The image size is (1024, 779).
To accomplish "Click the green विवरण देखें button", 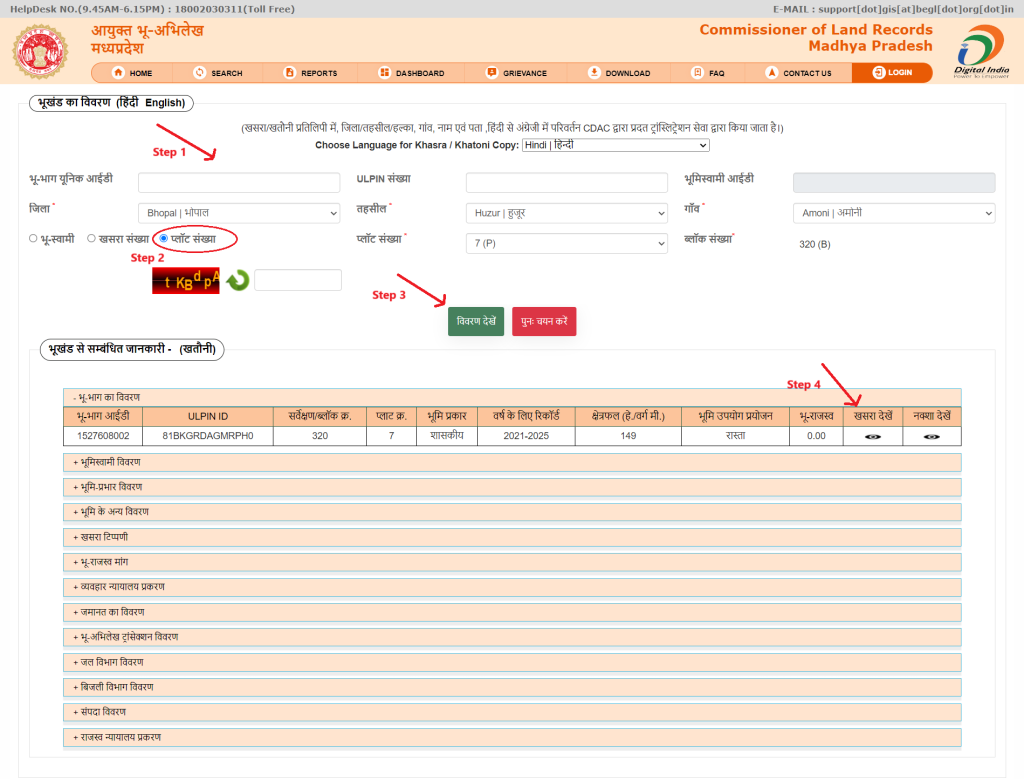I will point(476,321).
